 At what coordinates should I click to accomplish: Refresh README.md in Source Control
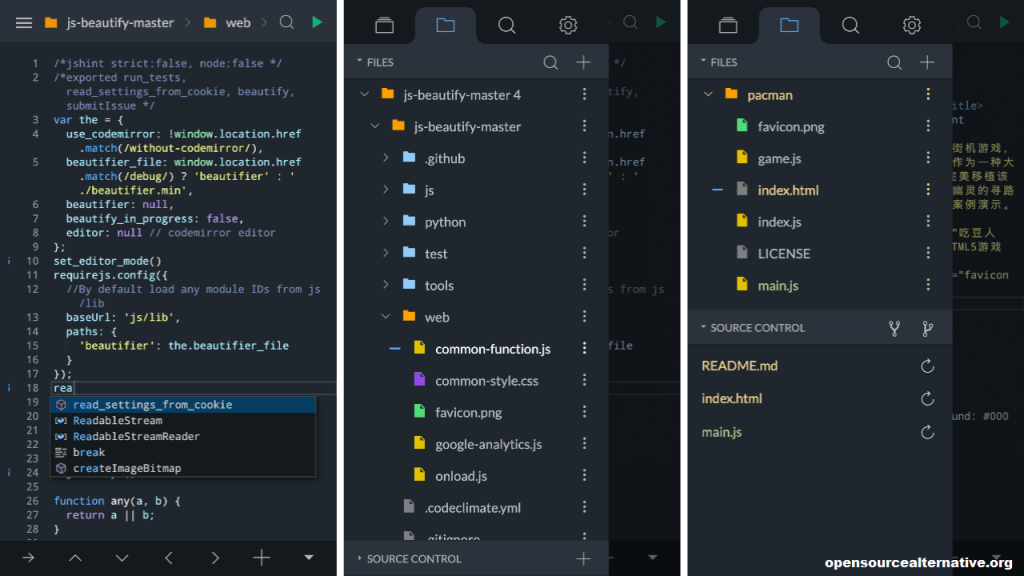(928, 366)
